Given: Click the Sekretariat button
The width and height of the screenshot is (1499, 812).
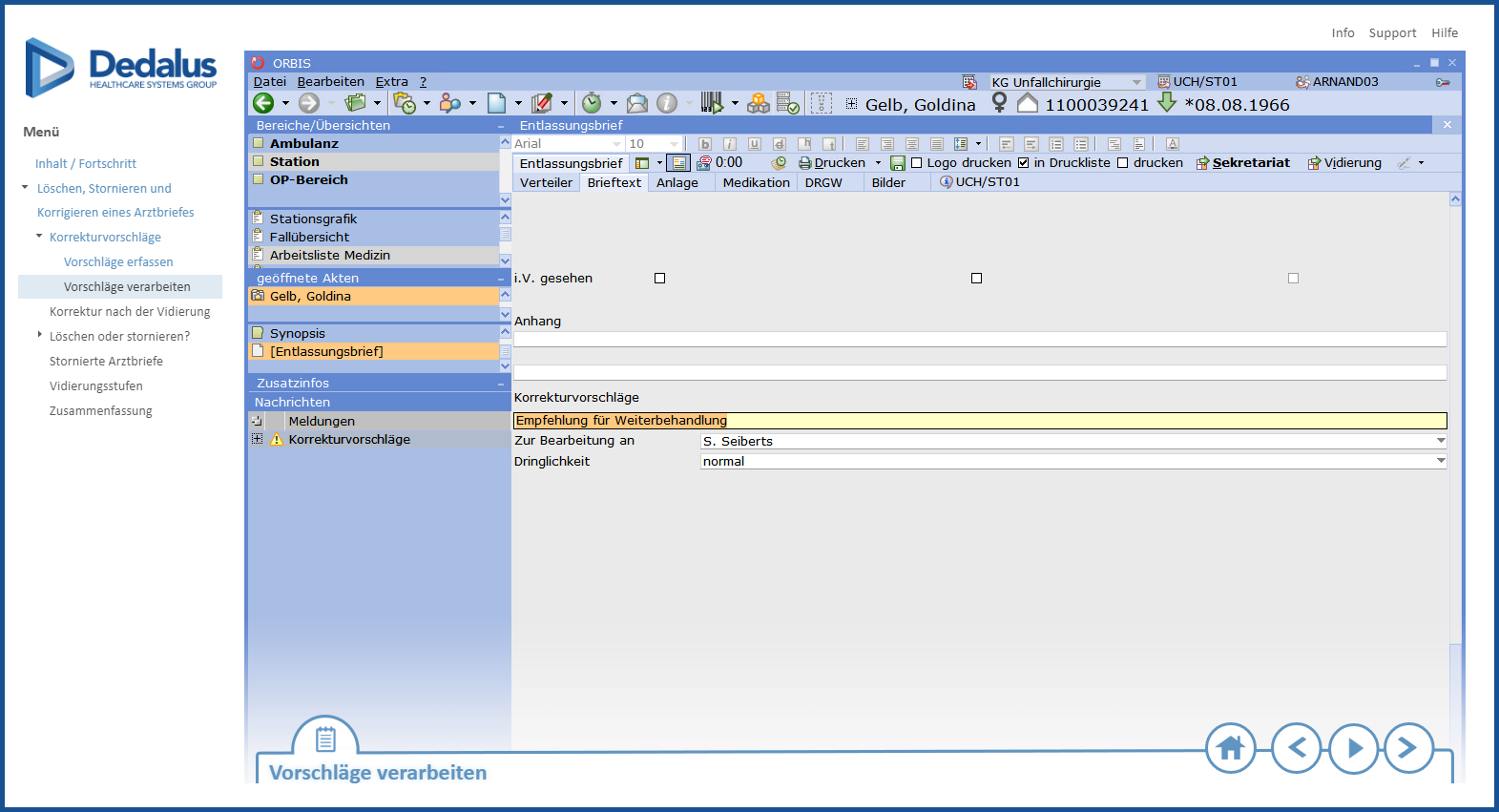Looking at the screenshot, I should pyautogui.click(x=1242, y=163).
